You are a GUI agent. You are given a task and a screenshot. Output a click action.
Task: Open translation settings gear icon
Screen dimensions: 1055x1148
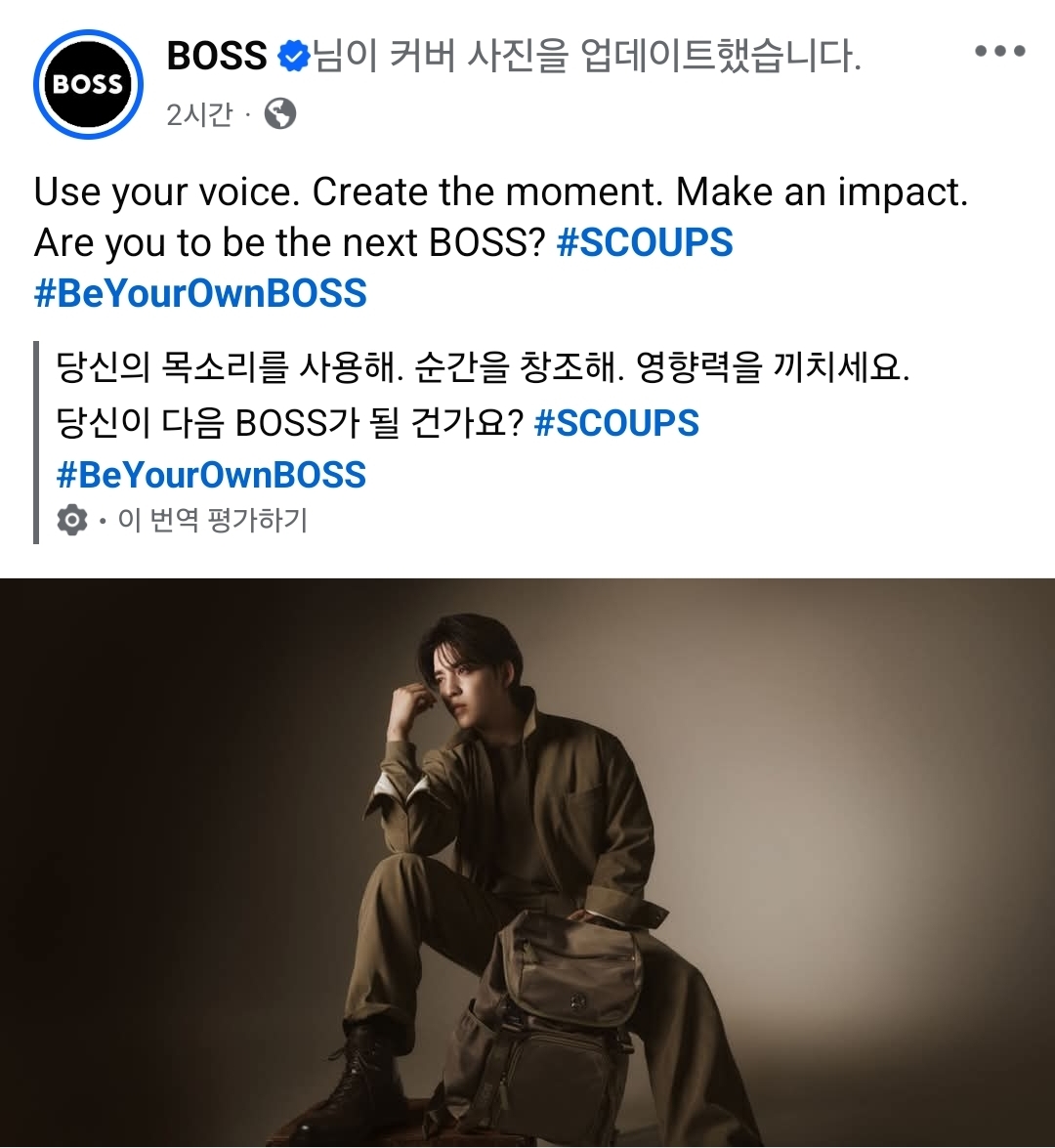(71, 520)
